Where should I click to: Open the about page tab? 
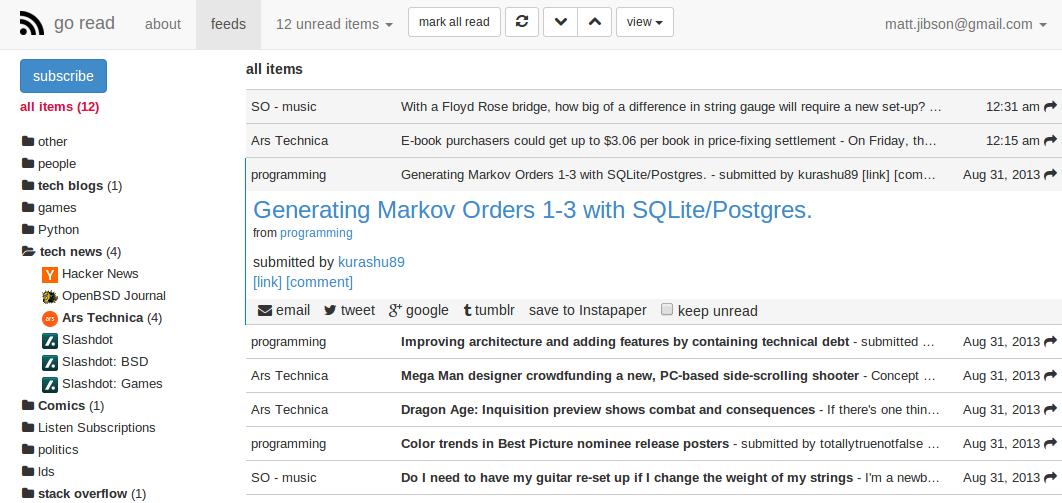pos(163,24)
